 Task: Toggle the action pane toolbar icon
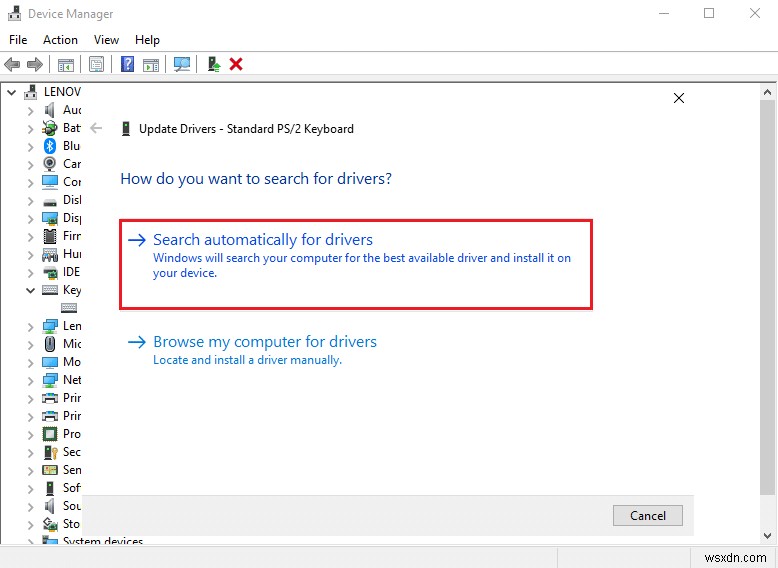pyautogui.click(x=151, y=64)
